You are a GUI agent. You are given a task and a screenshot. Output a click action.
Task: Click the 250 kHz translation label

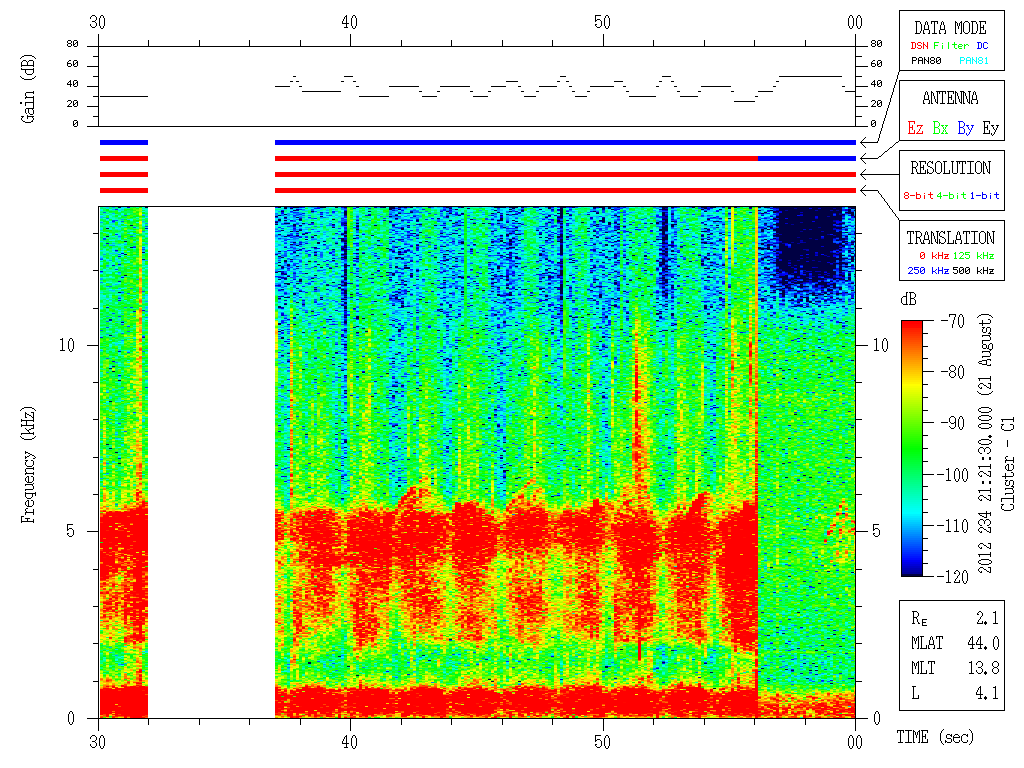[928, 270]
